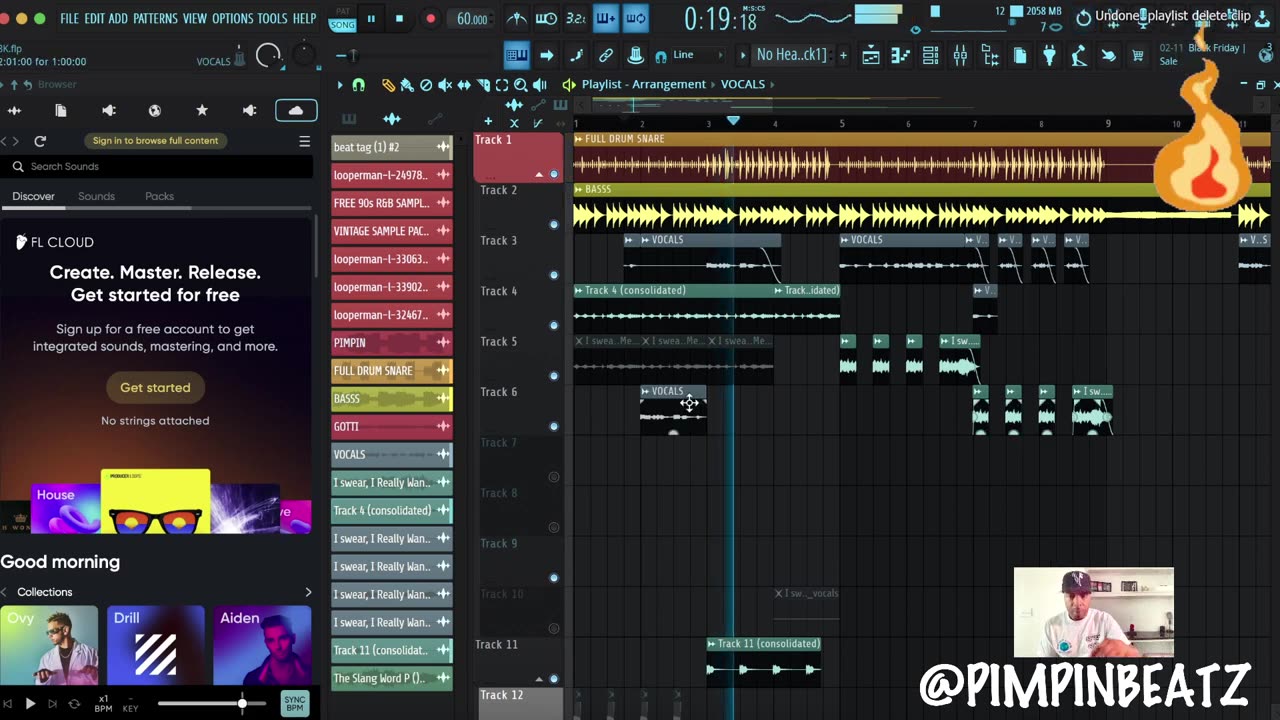The image size is (1280, 720).
Task: Show next Collections with right chevron
Action: click(x=308, y=592)
